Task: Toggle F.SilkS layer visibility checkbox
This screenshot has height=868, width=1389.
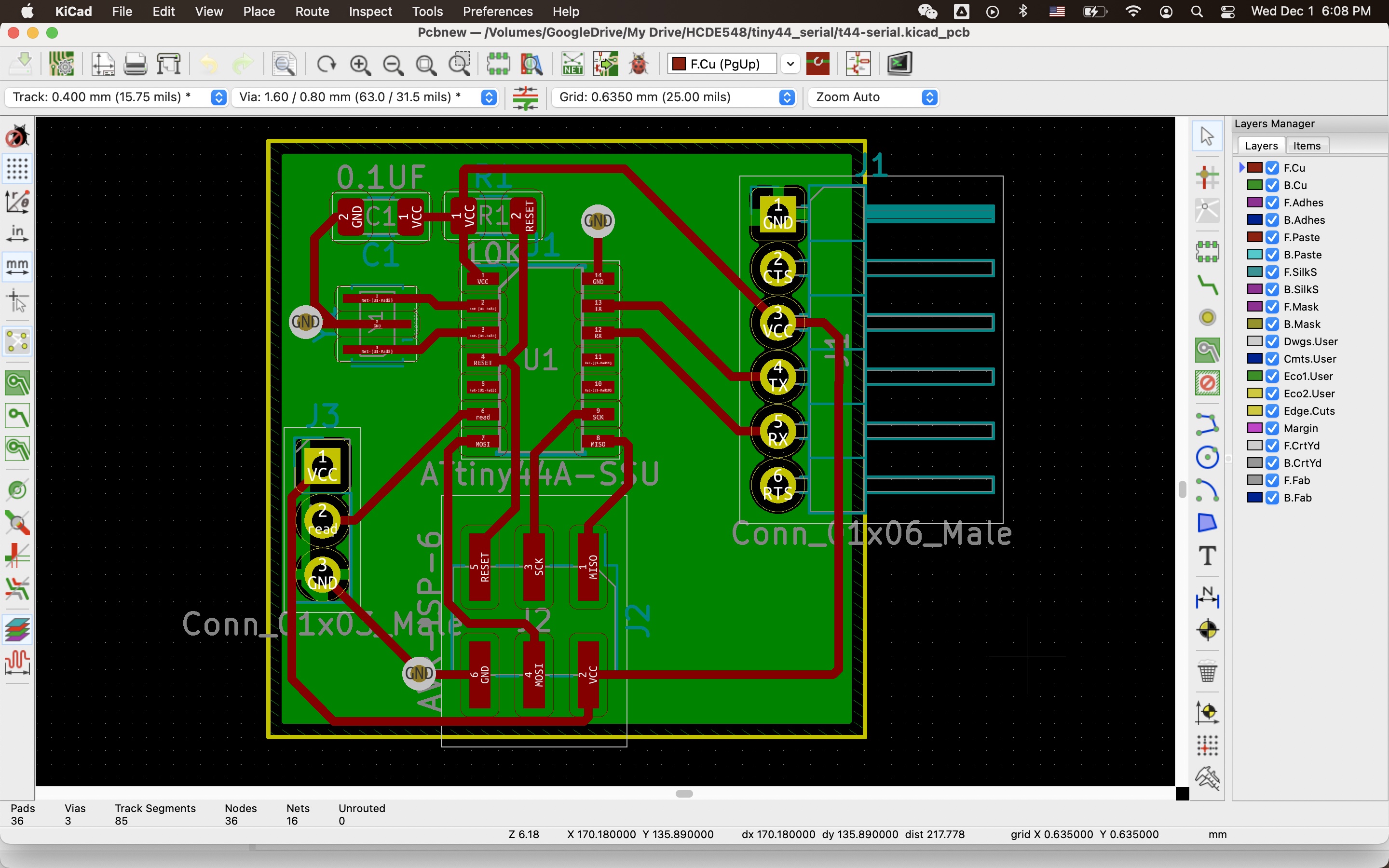Action: click(1272, 271)
